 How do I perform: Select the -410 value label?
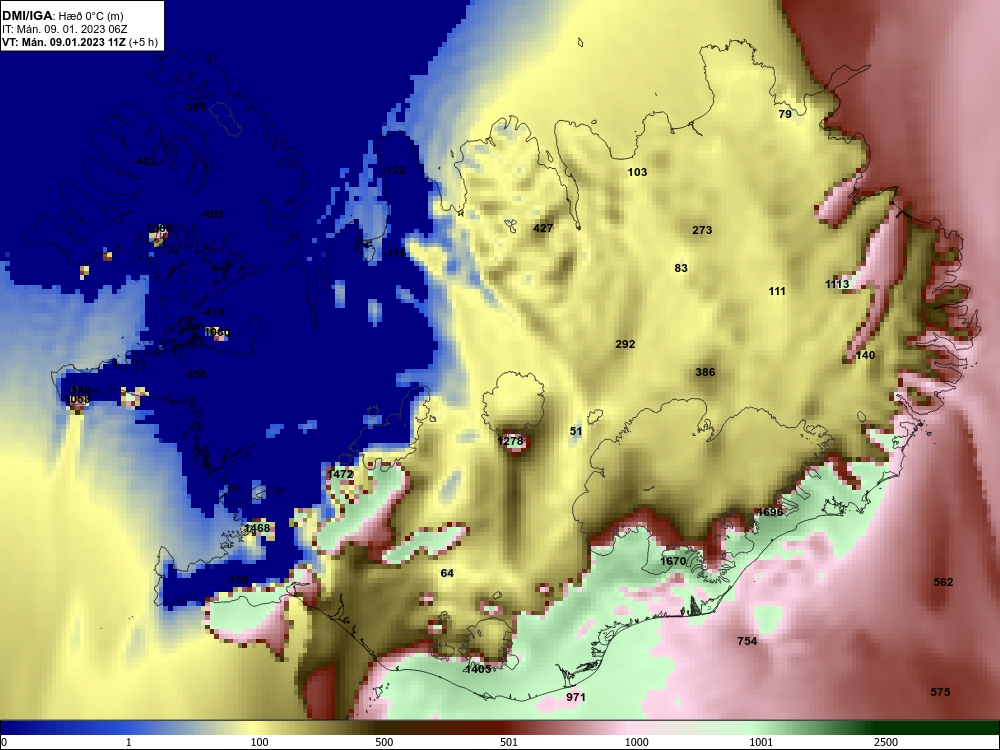(213, 312)
